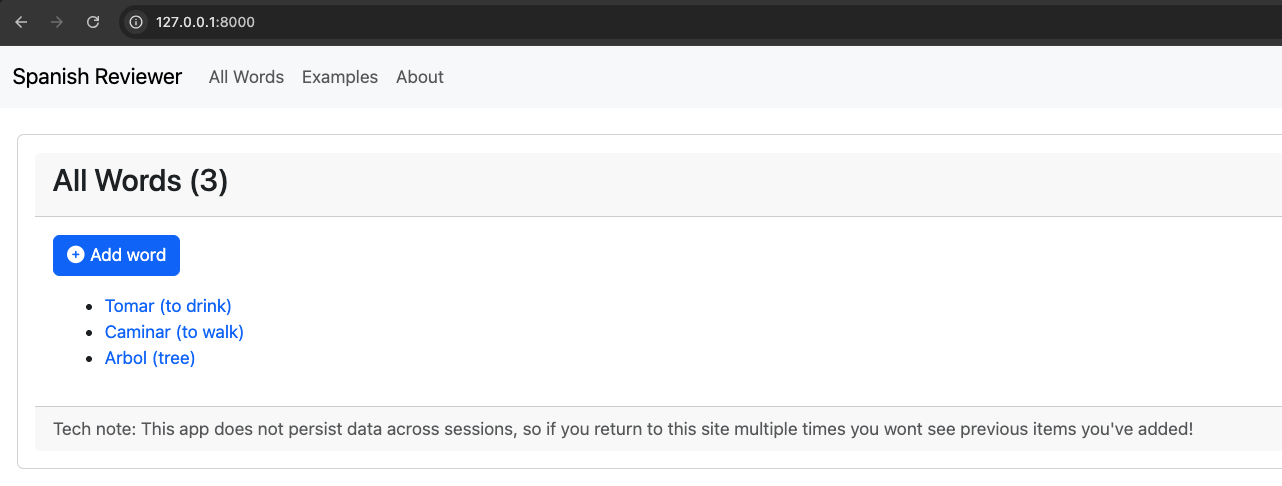Screen dimensions: 1282x486
Task: Click the "(3)" word count in the heading
Action: click(209, 181)
